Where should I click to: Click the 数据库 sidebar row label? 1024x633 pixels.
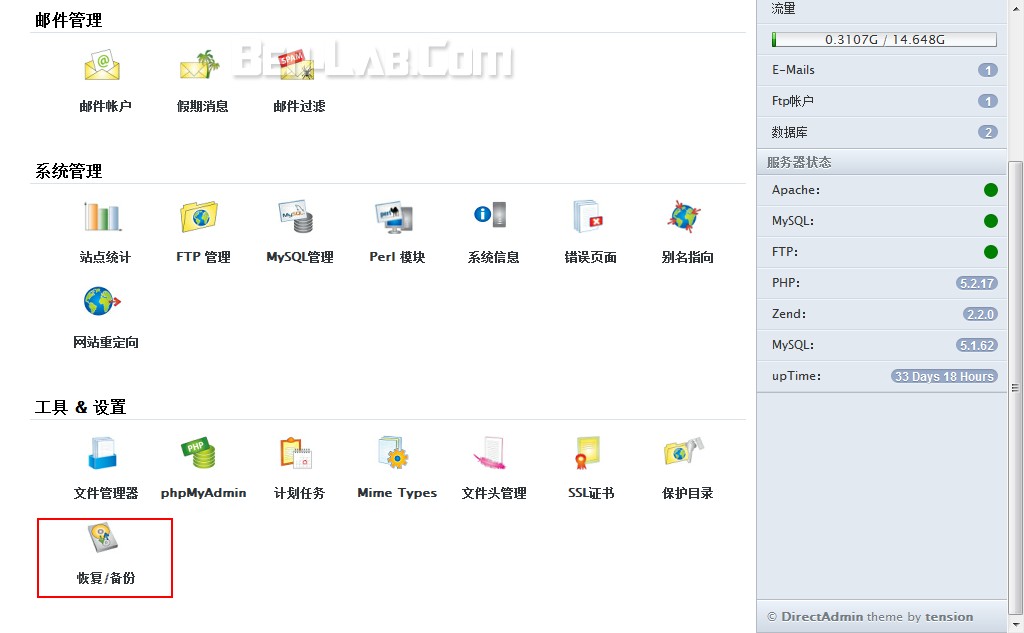click(x=789, y=133)
